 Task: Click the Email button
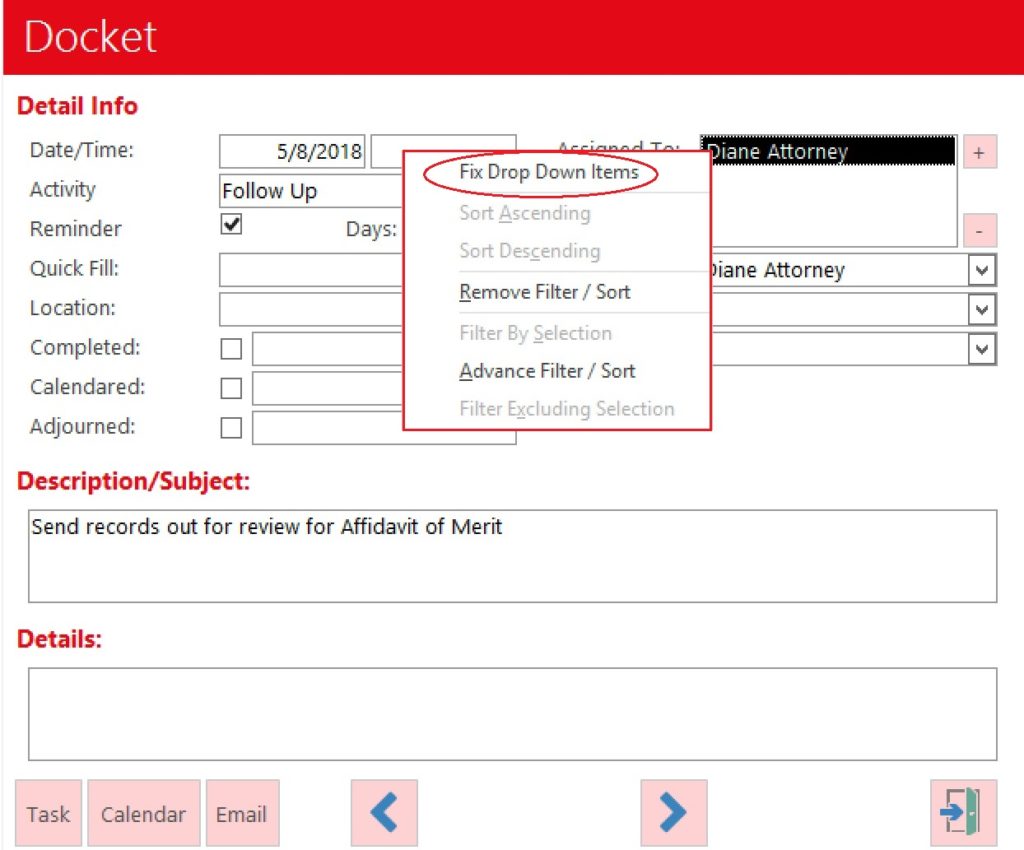242,812
